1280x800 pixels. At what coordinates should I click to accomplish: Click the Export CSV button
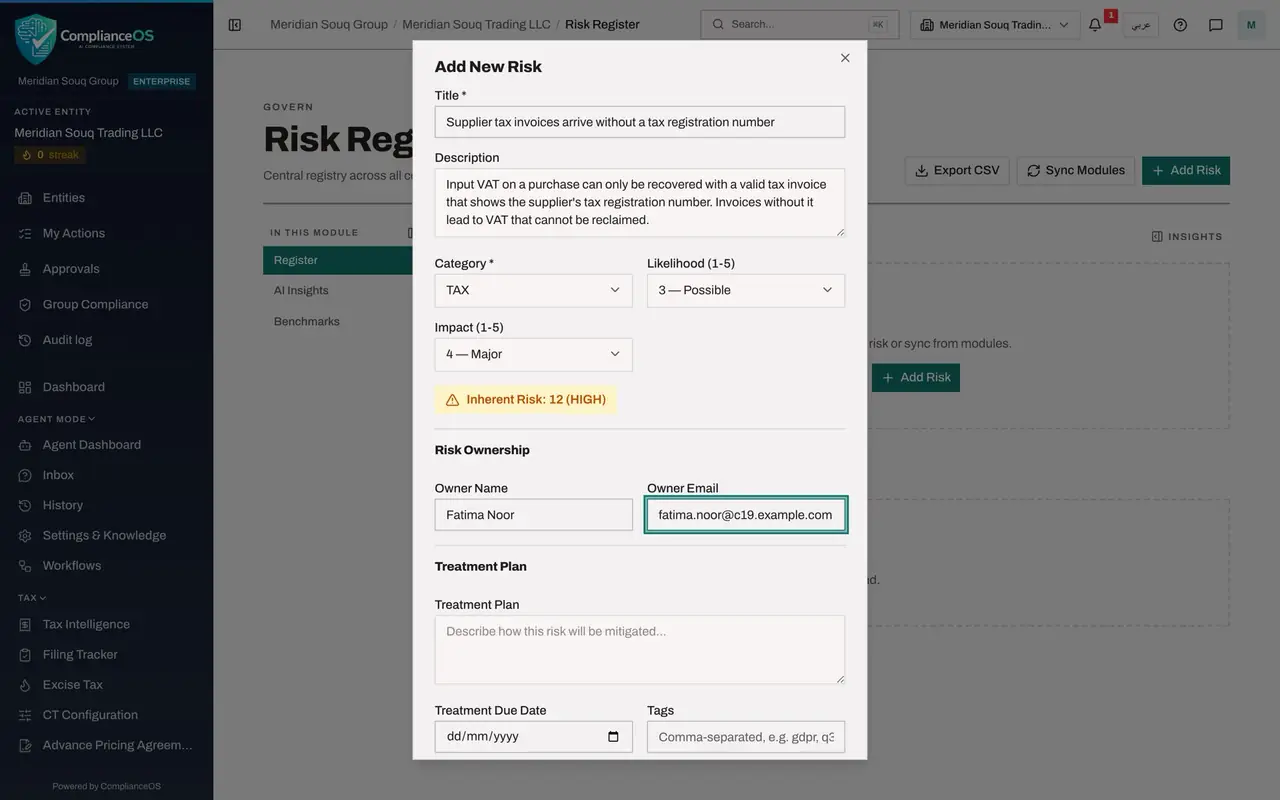(957, 171)
